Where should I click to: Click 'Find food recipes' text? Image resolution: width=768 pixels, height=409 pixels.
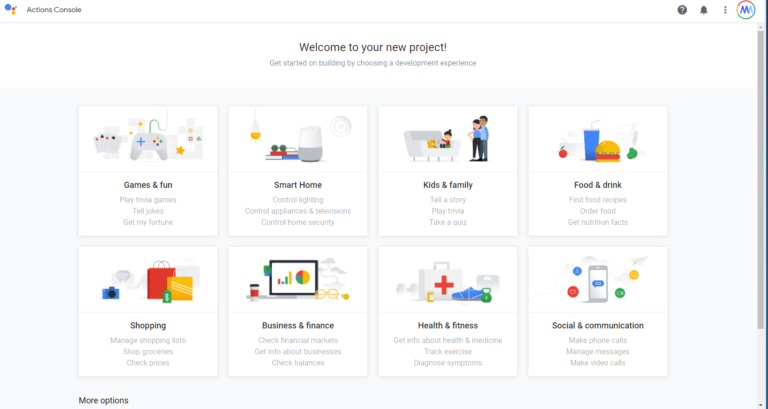pyautogui.click(x=598, y=200)
